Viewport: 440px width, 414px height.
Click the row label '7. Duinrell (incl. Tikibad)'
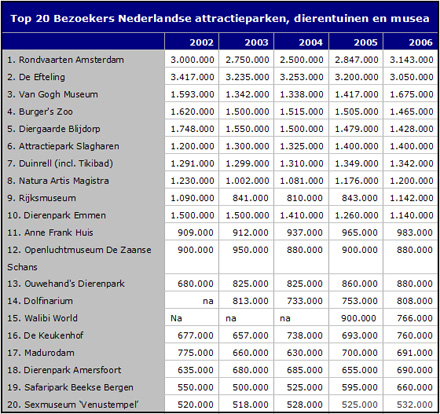[x=60, y=164]
